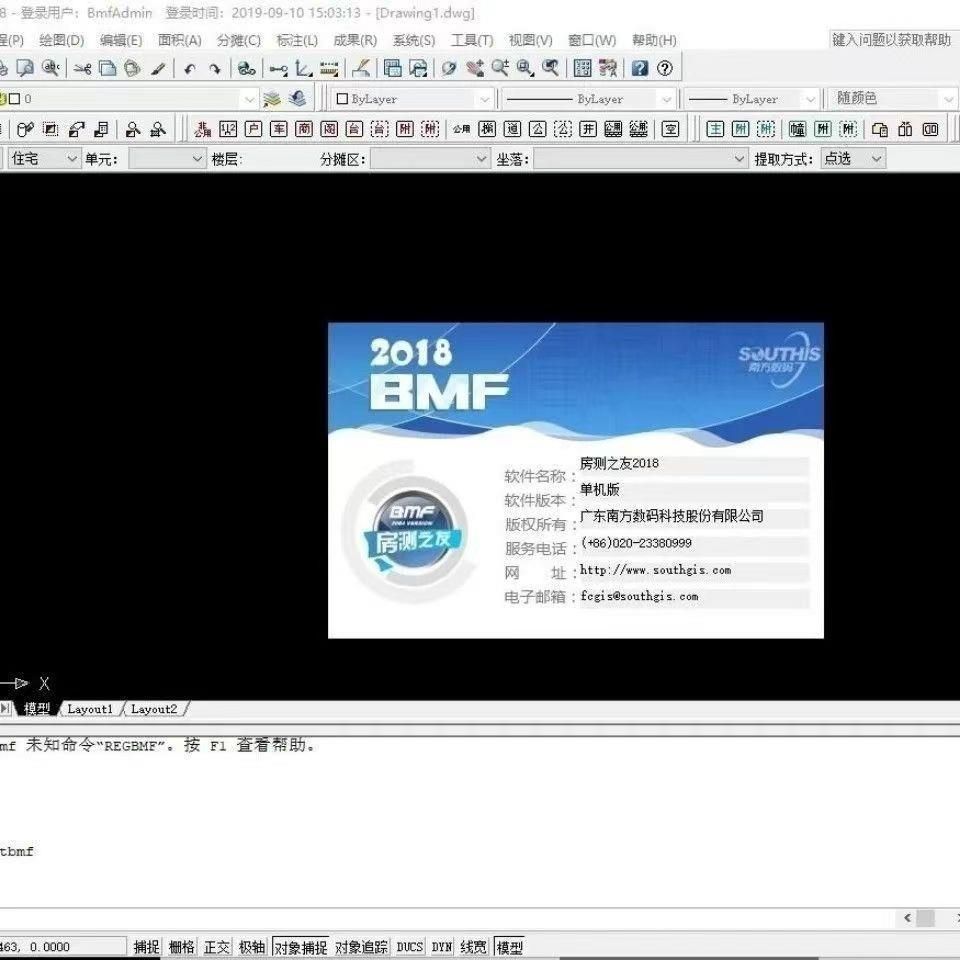
Task: Select the 商 commercial type icon
Action: pyautogui.click(x=304, y=129)
